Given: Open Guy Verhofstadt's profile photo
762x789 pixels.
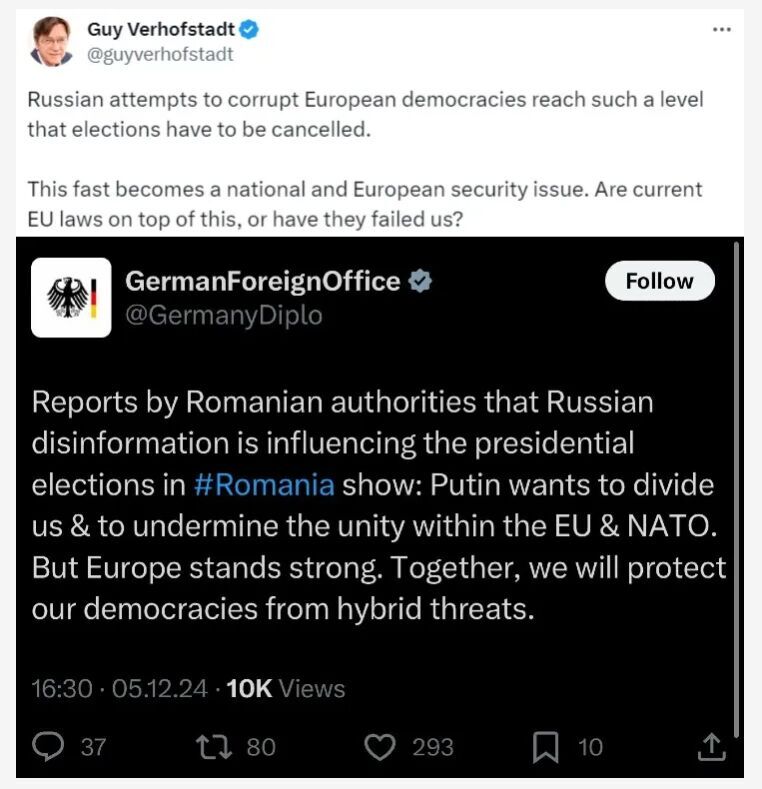Looking at the screenshot, I should pos(50,42).
